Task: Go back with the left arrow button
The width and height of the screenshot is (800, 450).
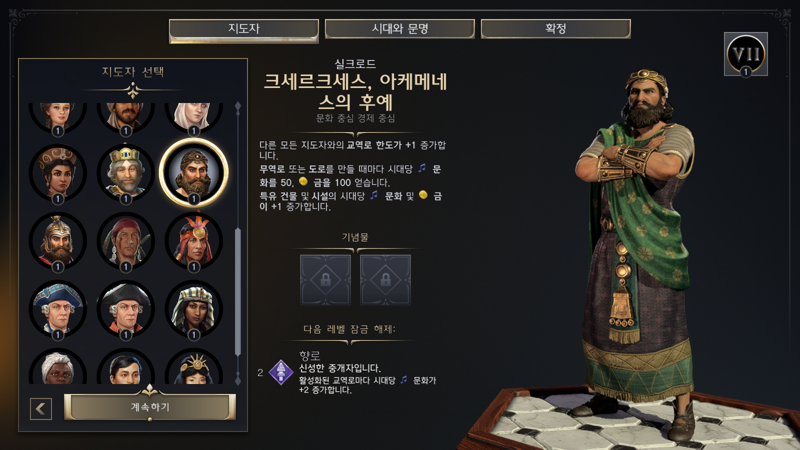Action: (41, 408)
